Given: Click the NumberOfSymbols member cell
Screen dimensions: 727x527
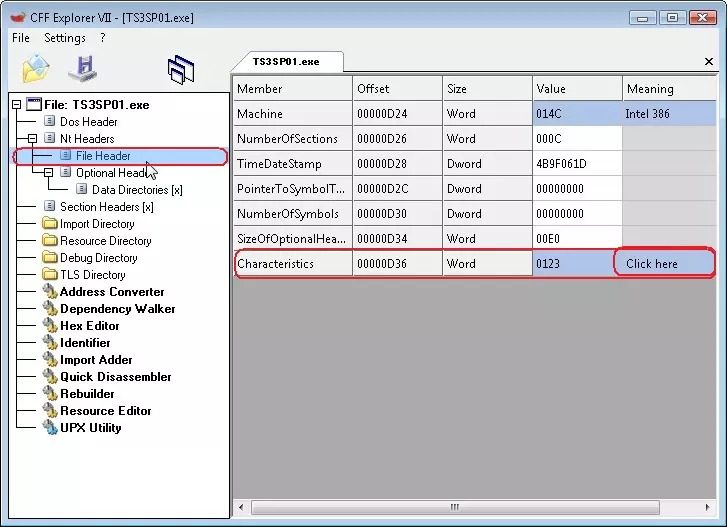Looking at the screenshot, I should pos(293,214).
